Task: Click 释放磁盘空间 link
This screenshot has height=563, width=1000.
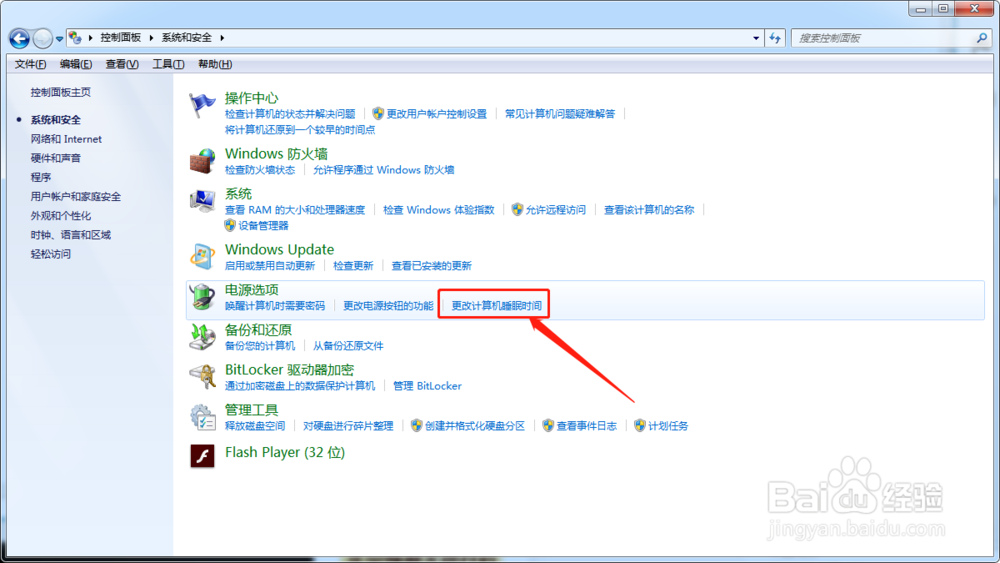Action: click(x=254, y=426)
